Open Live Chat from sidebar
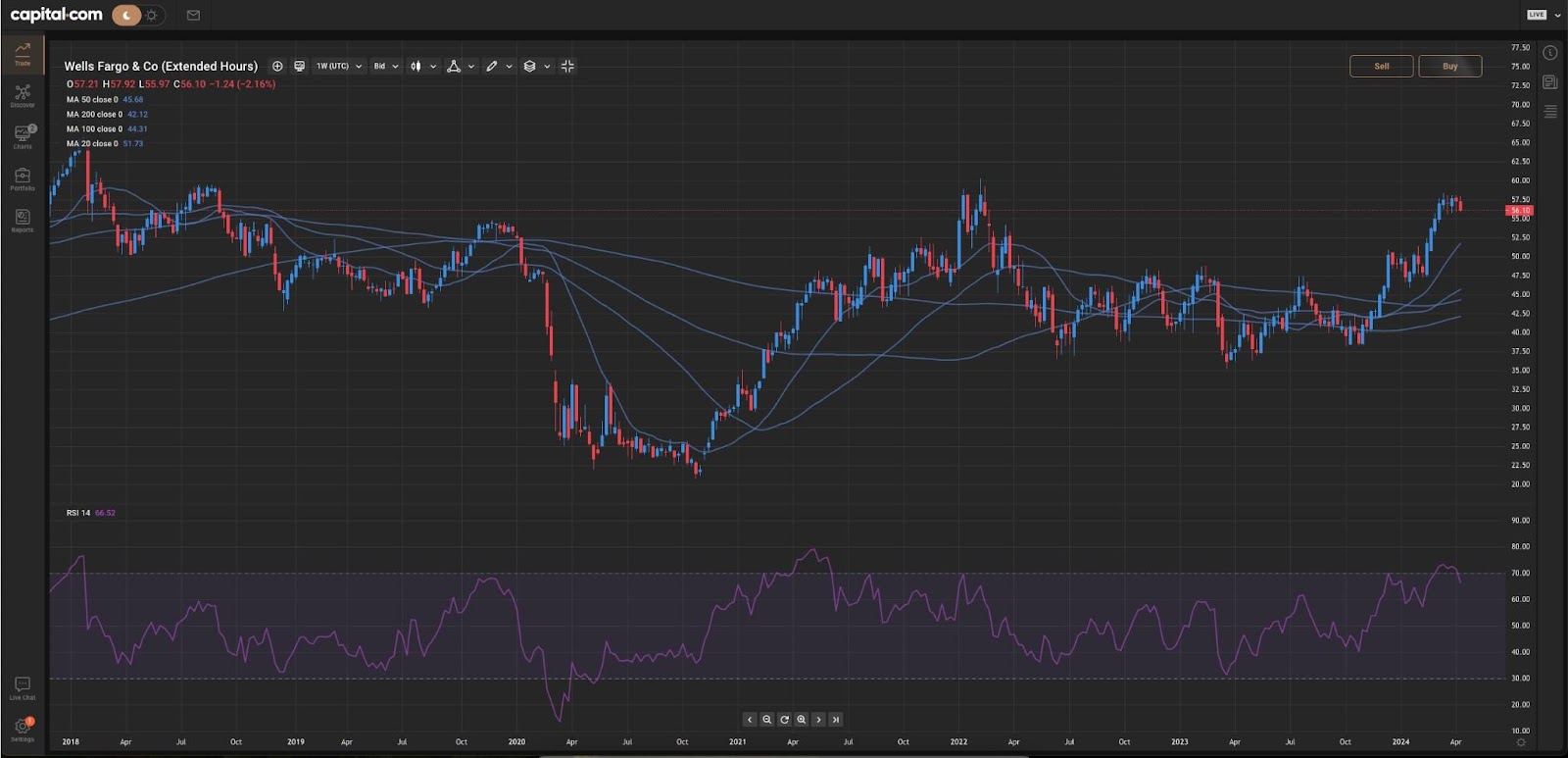The height and width of the screenshot is (758, 1568). 23,687
